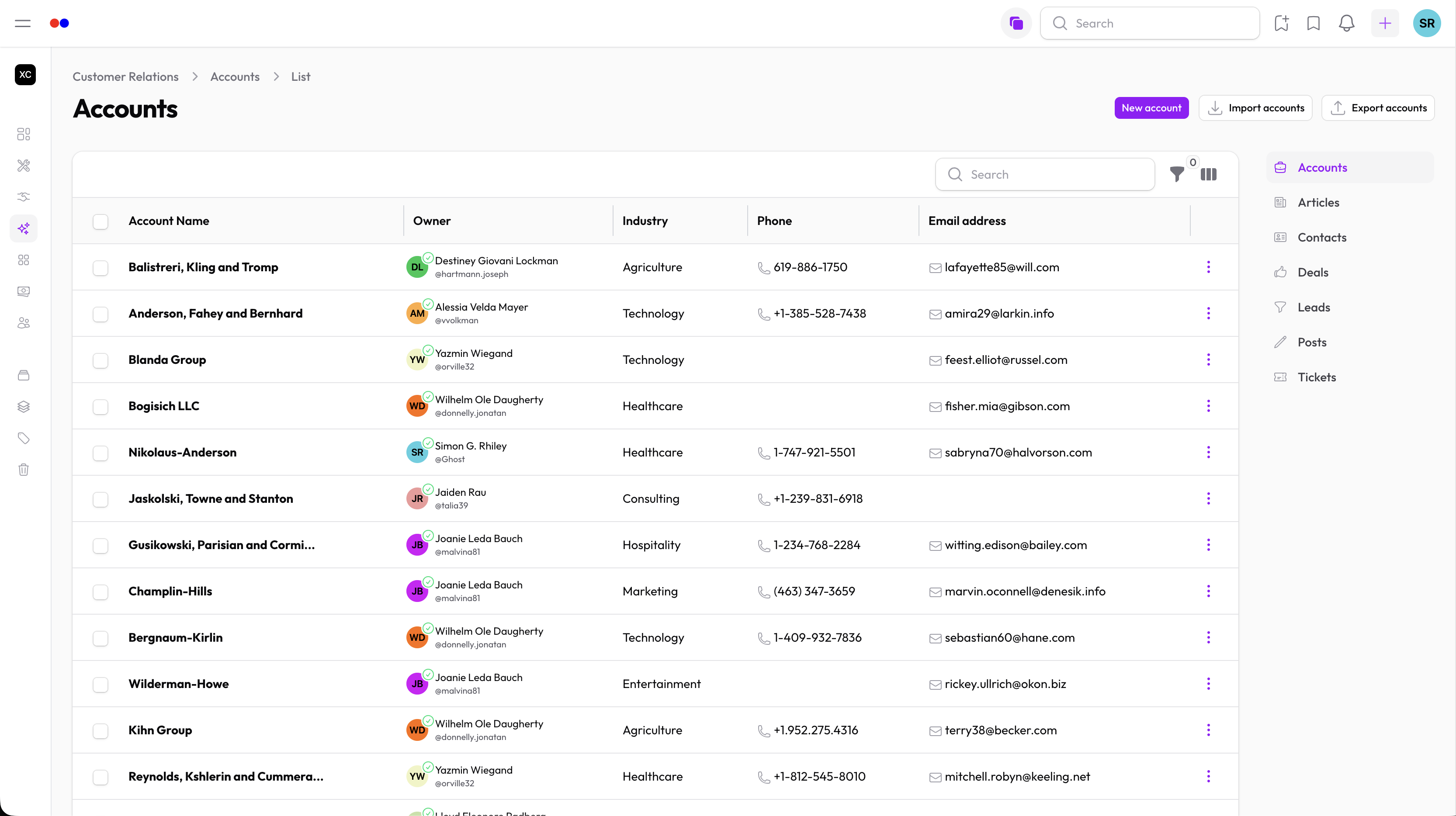The width and height of the screenshot is (1456, 816).
Task: Go to Customer Relations breadcrumb
Action: [125, 77]
